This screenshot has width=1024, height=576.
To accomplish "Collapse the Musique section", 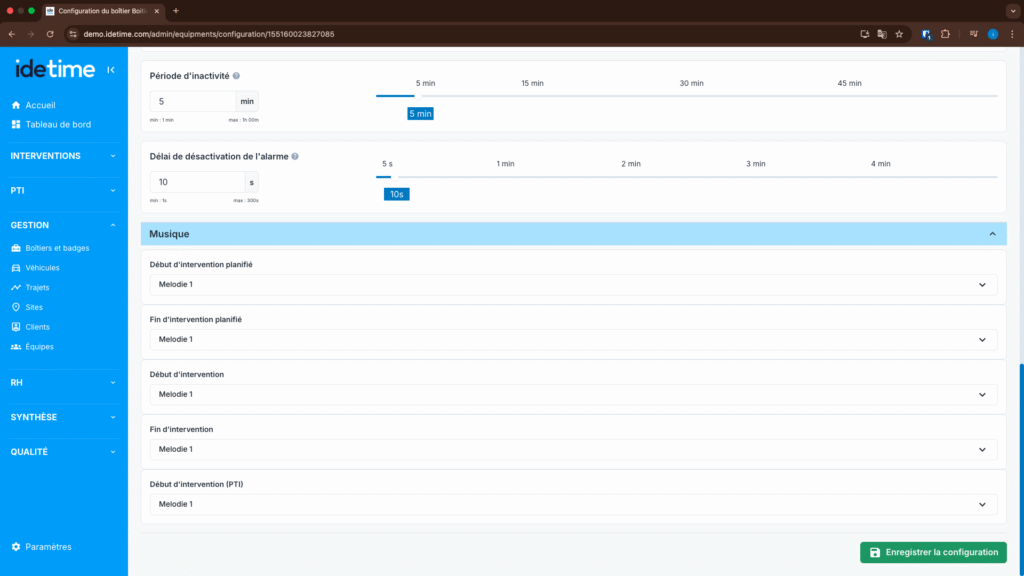I will pyautogui.click(x=992, y=234).
